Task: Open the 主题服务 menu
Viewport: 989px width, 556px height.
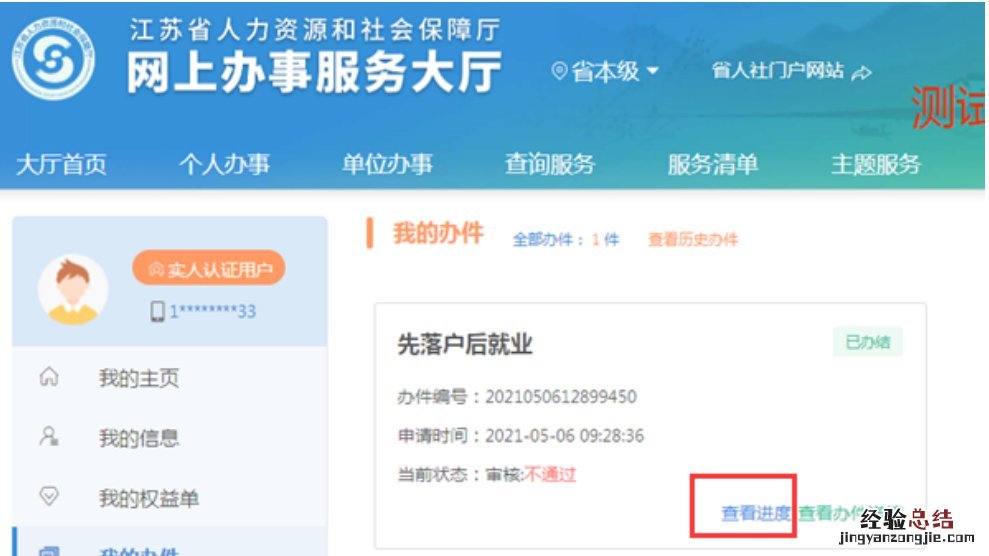Action: pos(876,165)
